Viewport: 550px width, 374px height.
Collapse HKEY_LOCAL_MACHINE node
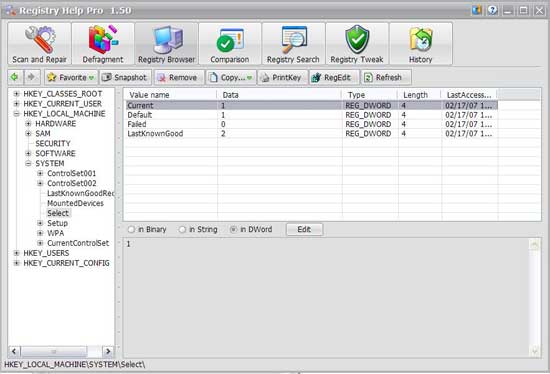pyautogui.click(x=16, y=114)
